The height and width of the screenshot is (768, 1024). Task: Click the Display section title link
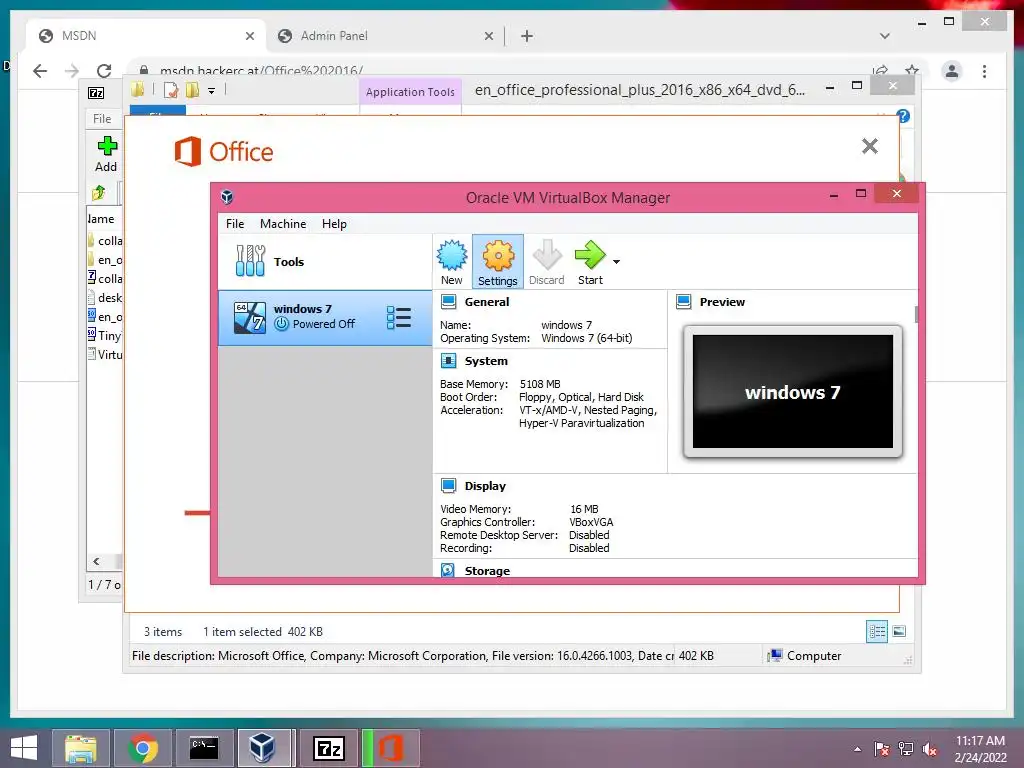pyautogui.click(x=485, y=486)
